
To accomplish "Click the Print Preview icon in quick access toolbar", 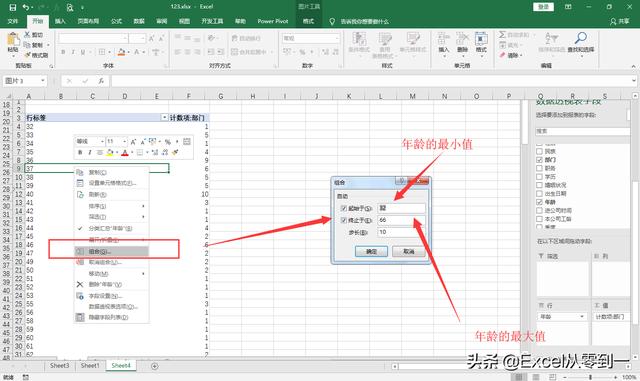I will coord(70,7).
